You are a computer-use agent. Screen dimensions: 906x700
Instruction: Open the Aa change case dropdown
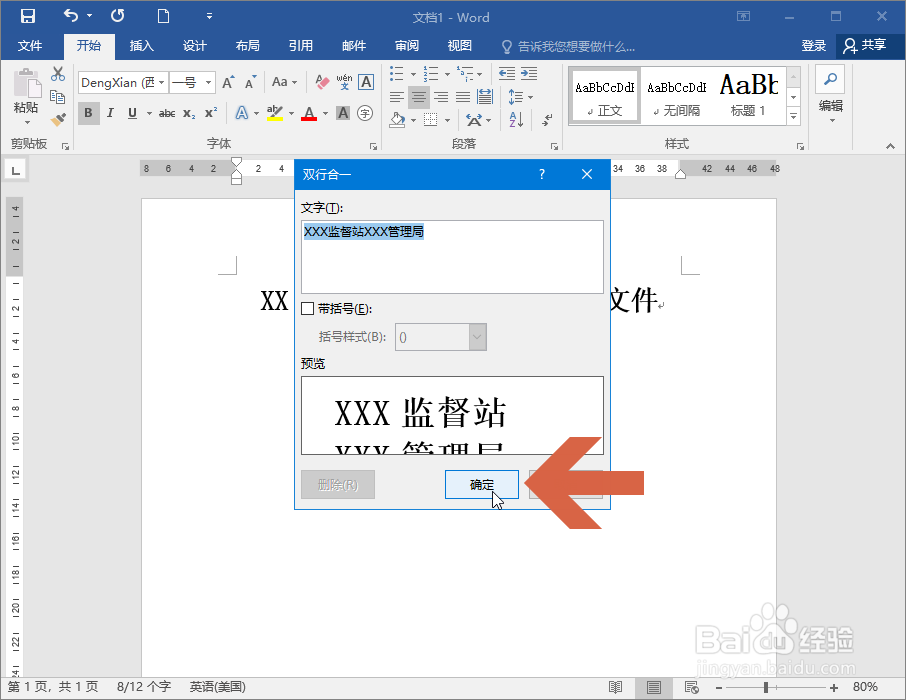click(284, 83)
